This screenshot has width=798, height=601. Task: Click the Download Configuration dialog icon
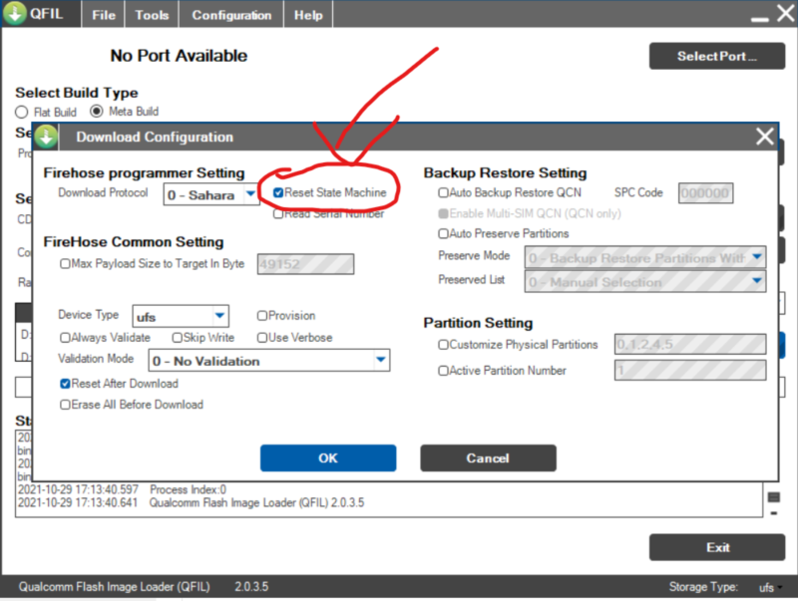coord(48,137)
